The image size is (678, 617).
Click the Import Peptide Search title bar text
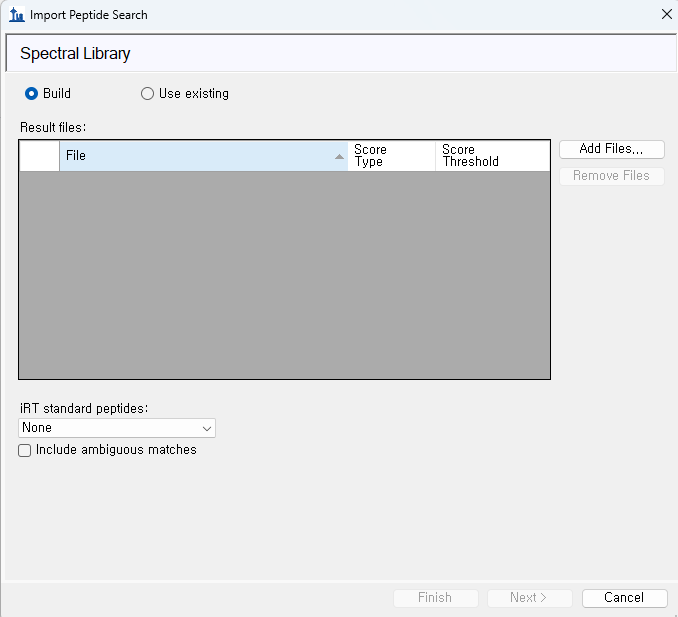[88, 15]
